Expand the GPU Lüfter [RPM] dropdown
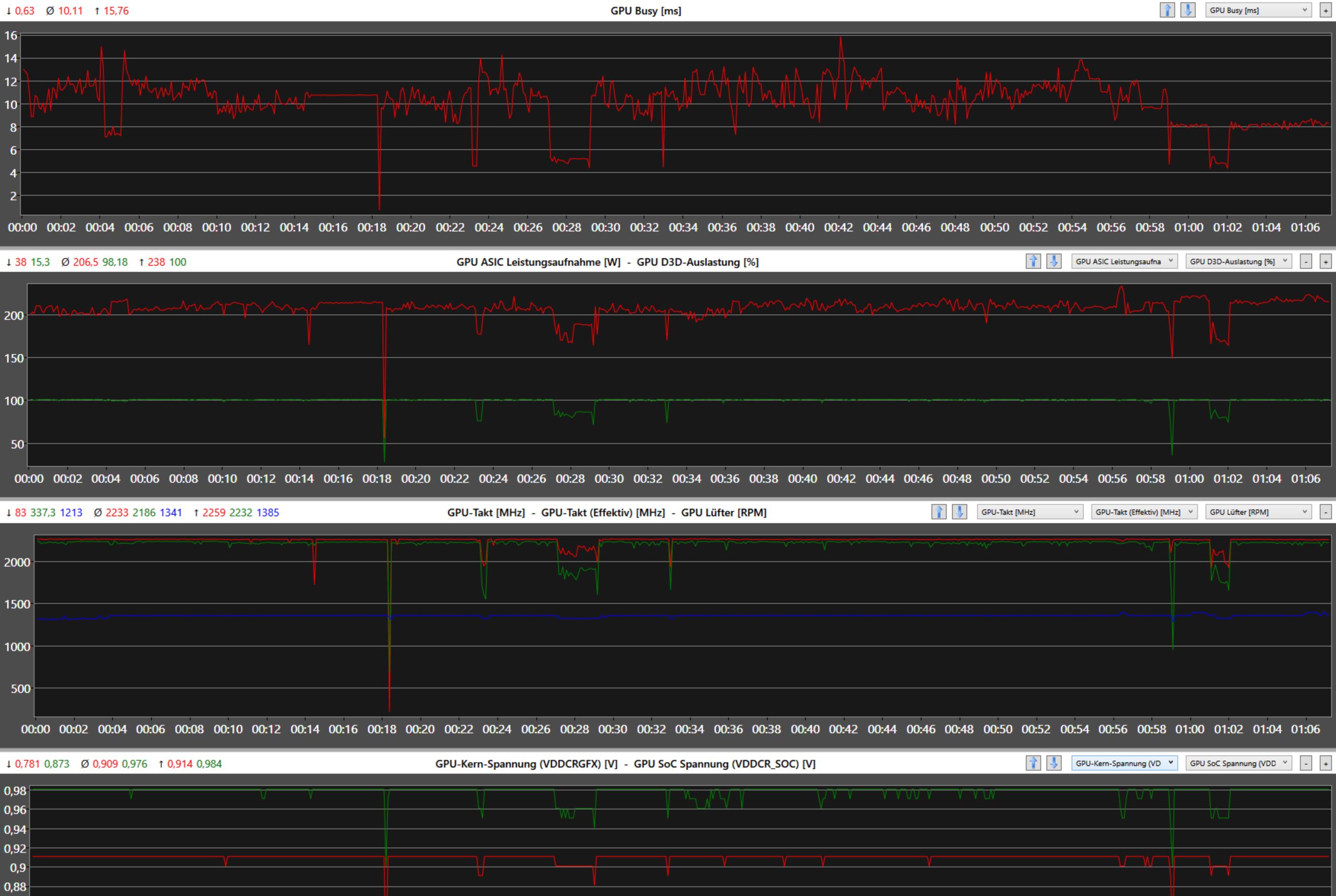The width and height of the screenshot is (1336, 896). click(x=1258, y=512)
